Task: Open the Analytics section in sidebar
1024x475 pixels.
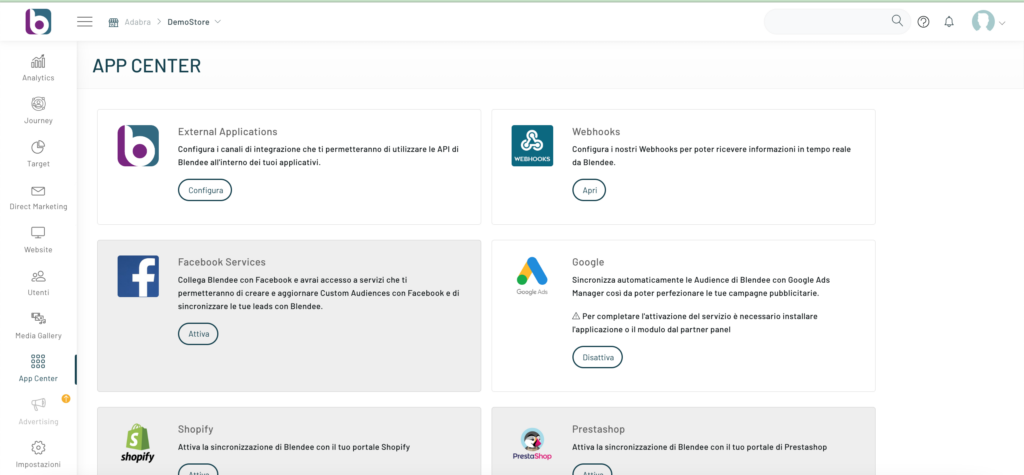Action: 38,67
